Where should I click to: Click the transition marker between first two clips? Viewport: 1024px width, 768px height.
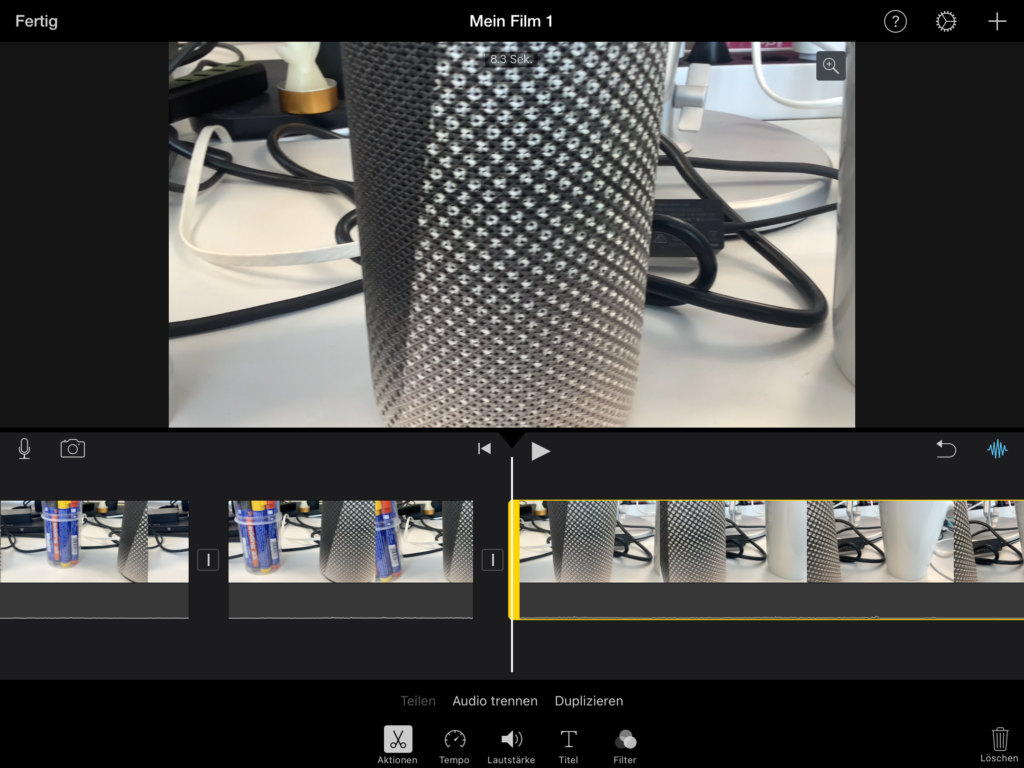pos(208,560)
